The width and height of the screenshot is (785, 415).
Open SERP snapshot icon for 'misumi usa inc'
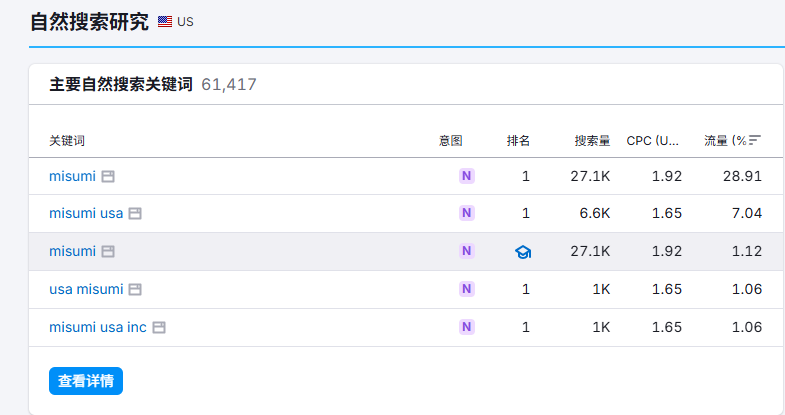pos(158,327)
